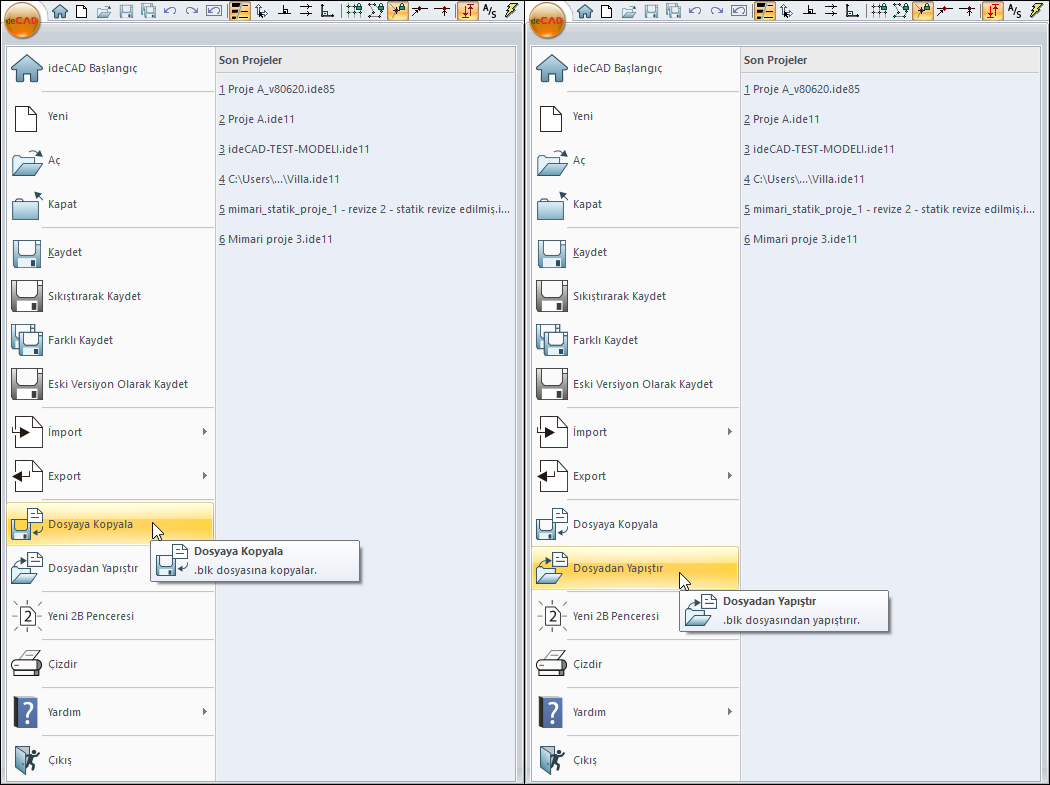Click the A/S text icon in left toolbar
This screenshot has width=1050, height=785.
pos(490,11)
